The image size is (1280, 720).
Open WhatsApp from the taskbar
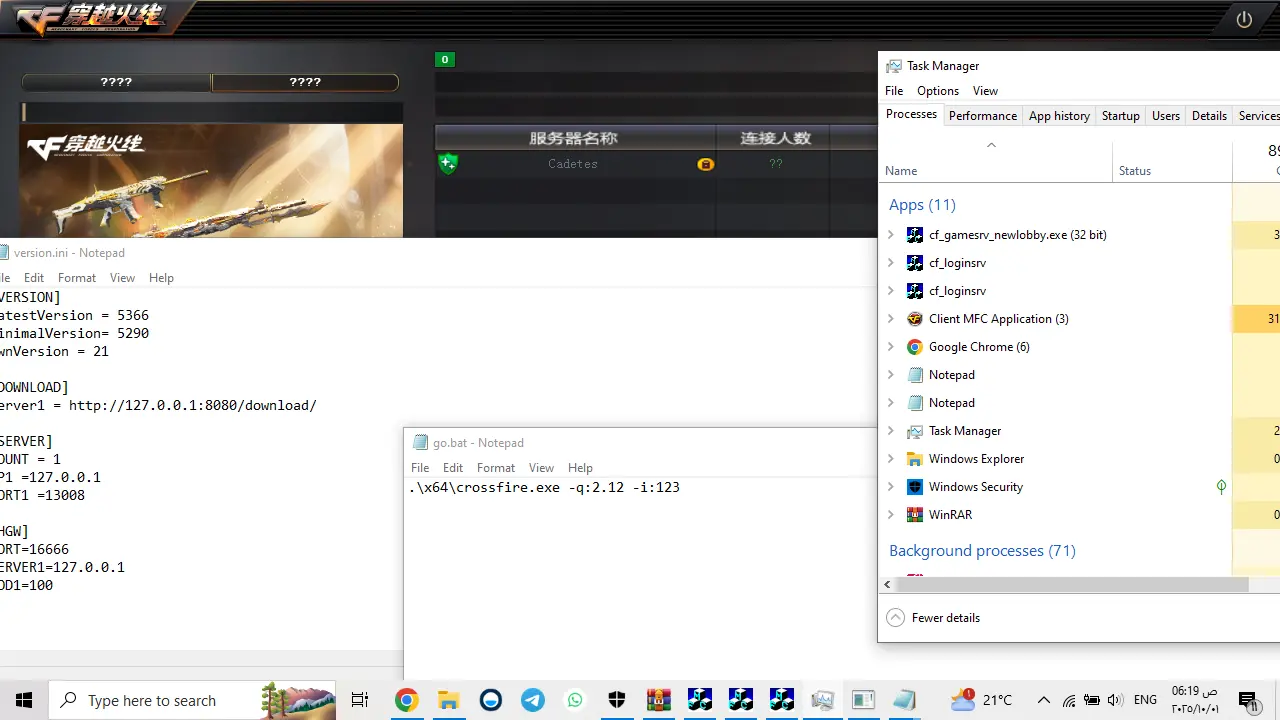click(575, 700)
